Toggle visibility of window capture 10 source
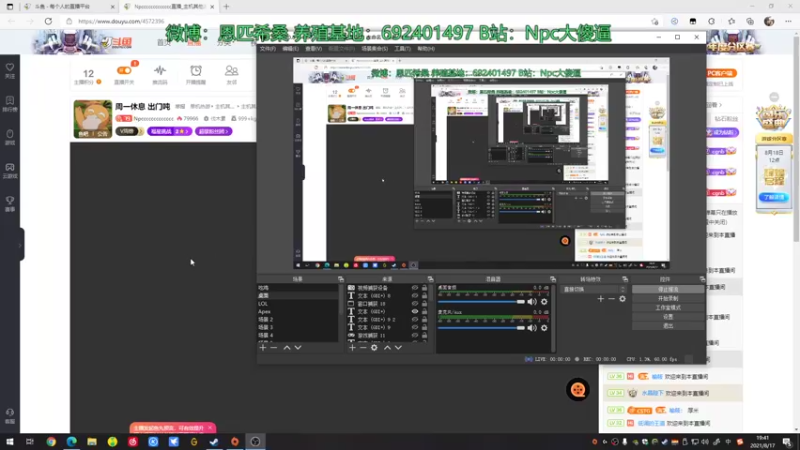Viewport: 800px width, 450px height. pos(415,304)
